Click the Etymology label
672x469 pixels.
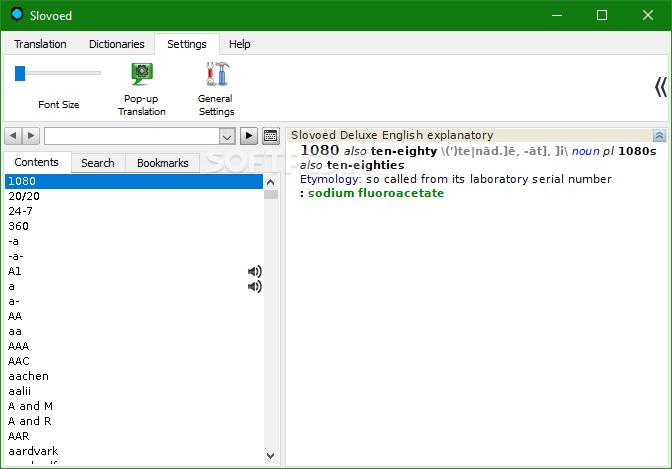(330, 179)
